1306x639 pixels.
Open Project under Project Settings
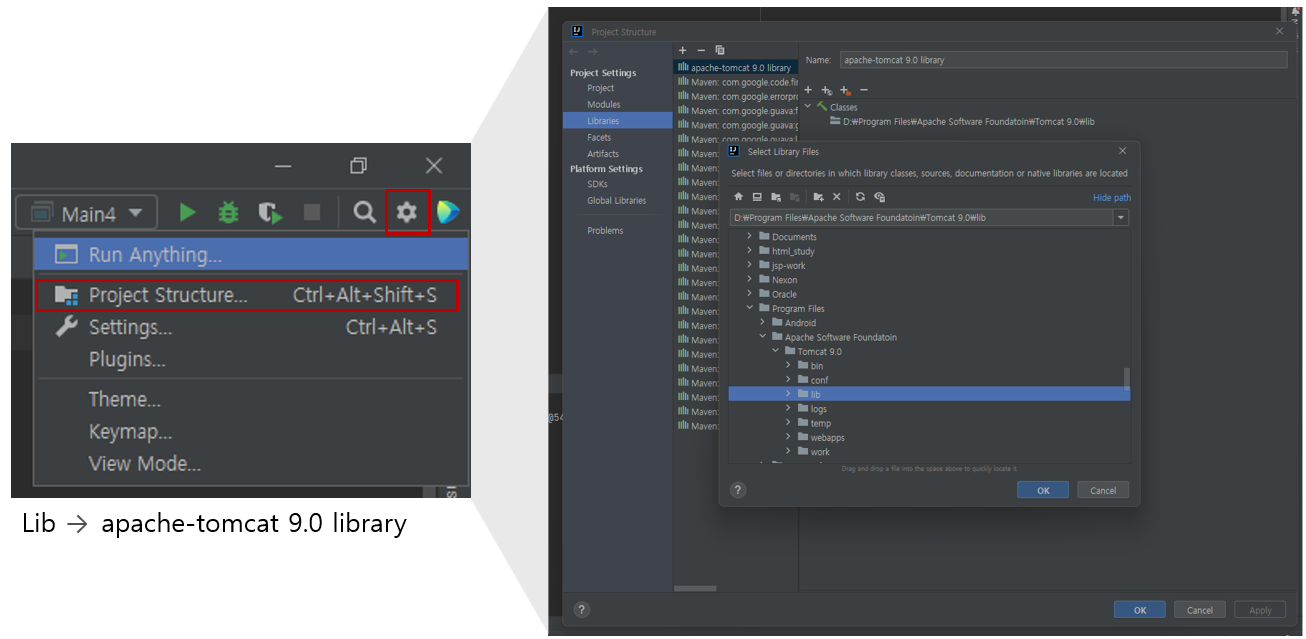600,88
